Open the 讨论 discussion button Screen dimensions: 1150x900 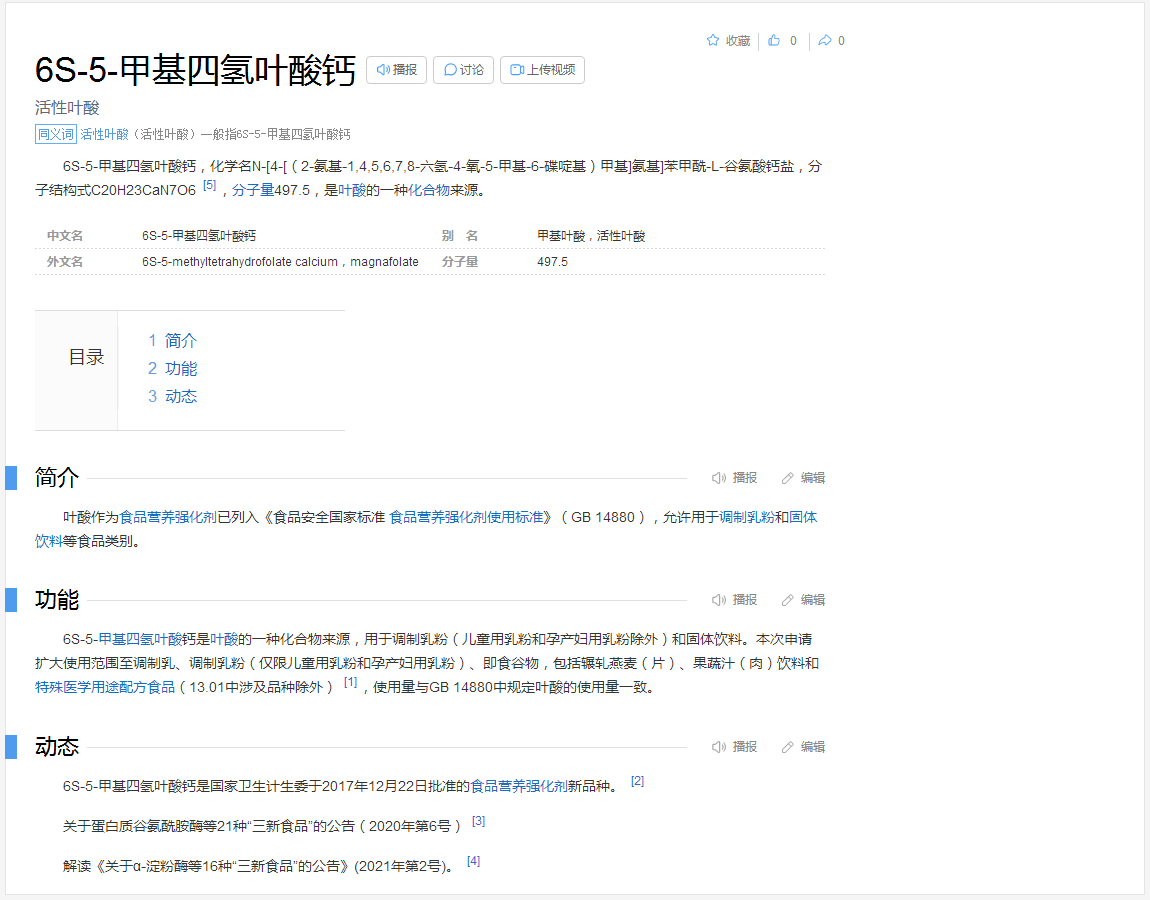[x=463, y=70]
